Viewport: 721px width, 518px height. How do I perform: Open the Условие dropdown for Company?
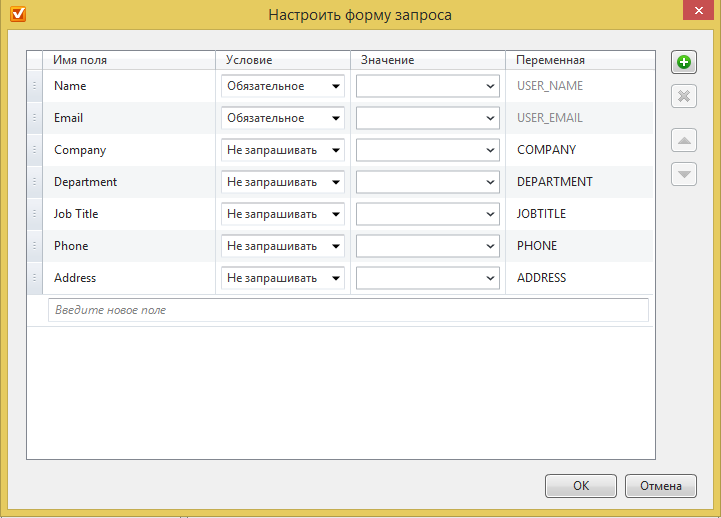point(283,150)
